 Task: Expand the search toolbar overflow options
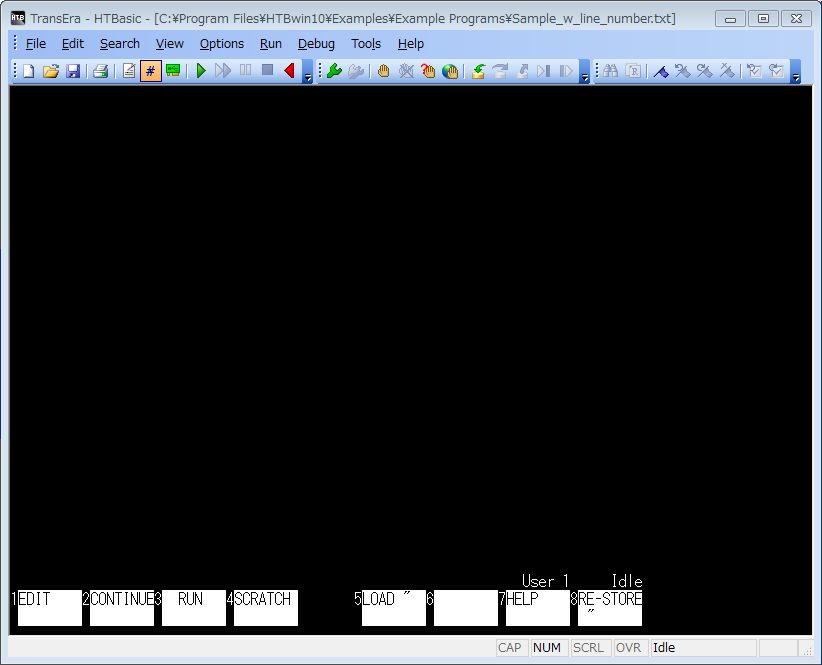tap(795, 71)
